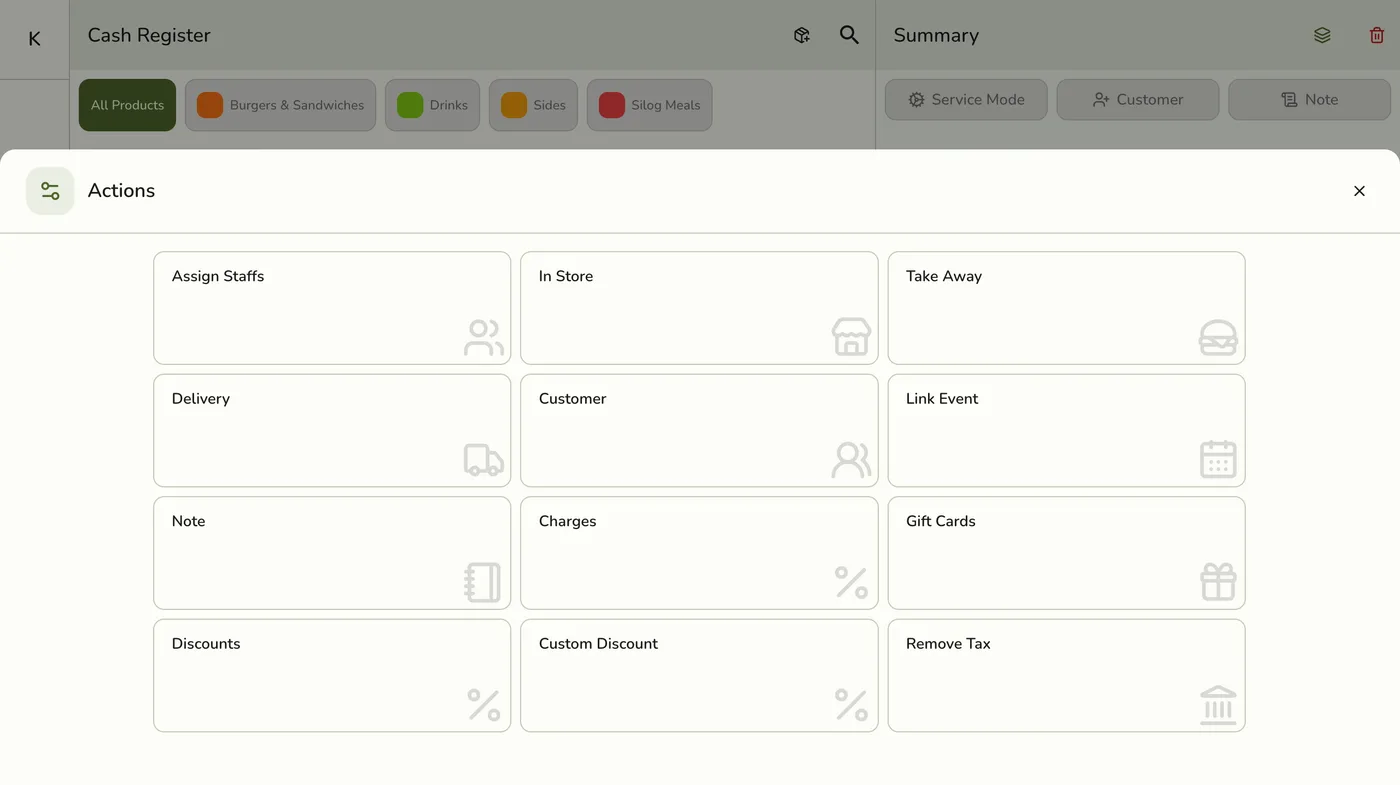This screenshot has height=785, width=1400.
Task: Click the Customer button in Summary
Action: (1138, 100)
